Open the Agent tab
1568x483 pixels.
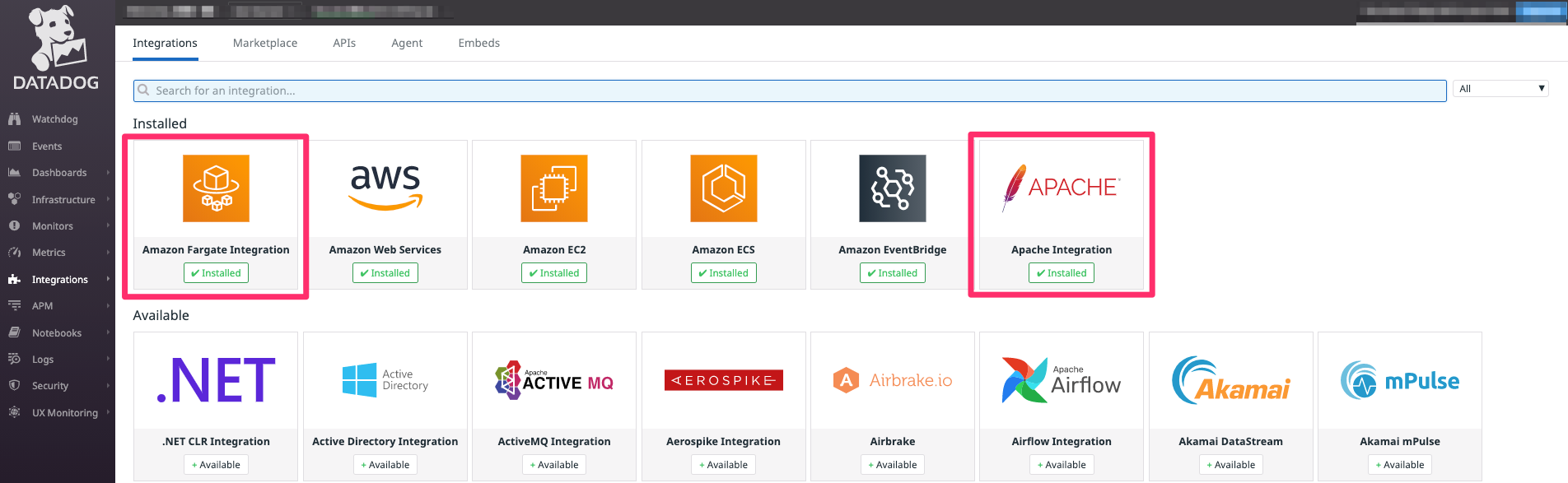(x=407, y=43)
